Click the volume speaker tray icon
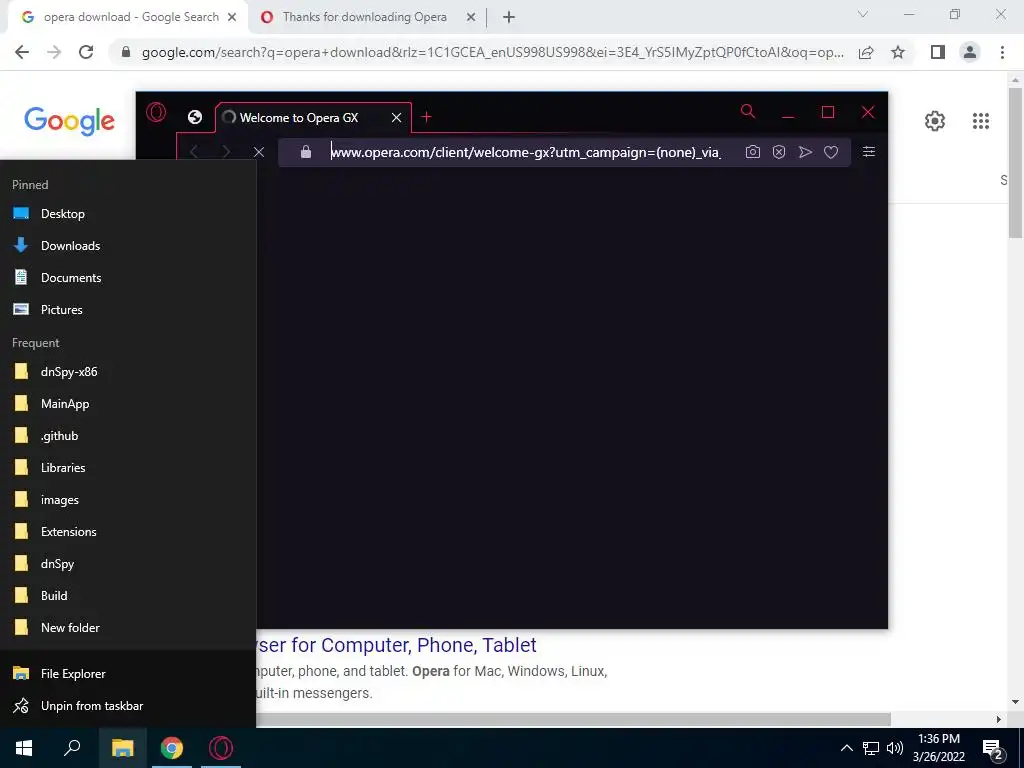The width and height of the screenshot is (1024, 768). point(895,748)
